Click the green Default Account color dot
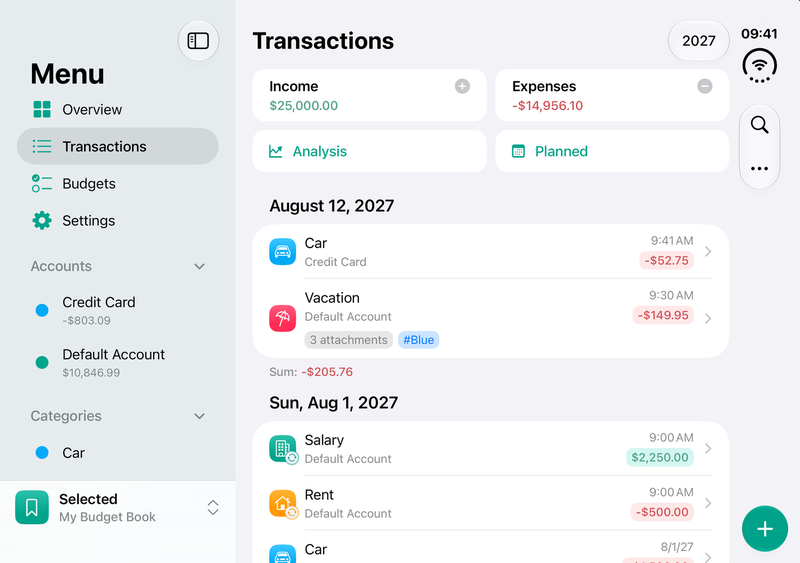The height and width of the screenshot is (563, 800). point(42,362)
